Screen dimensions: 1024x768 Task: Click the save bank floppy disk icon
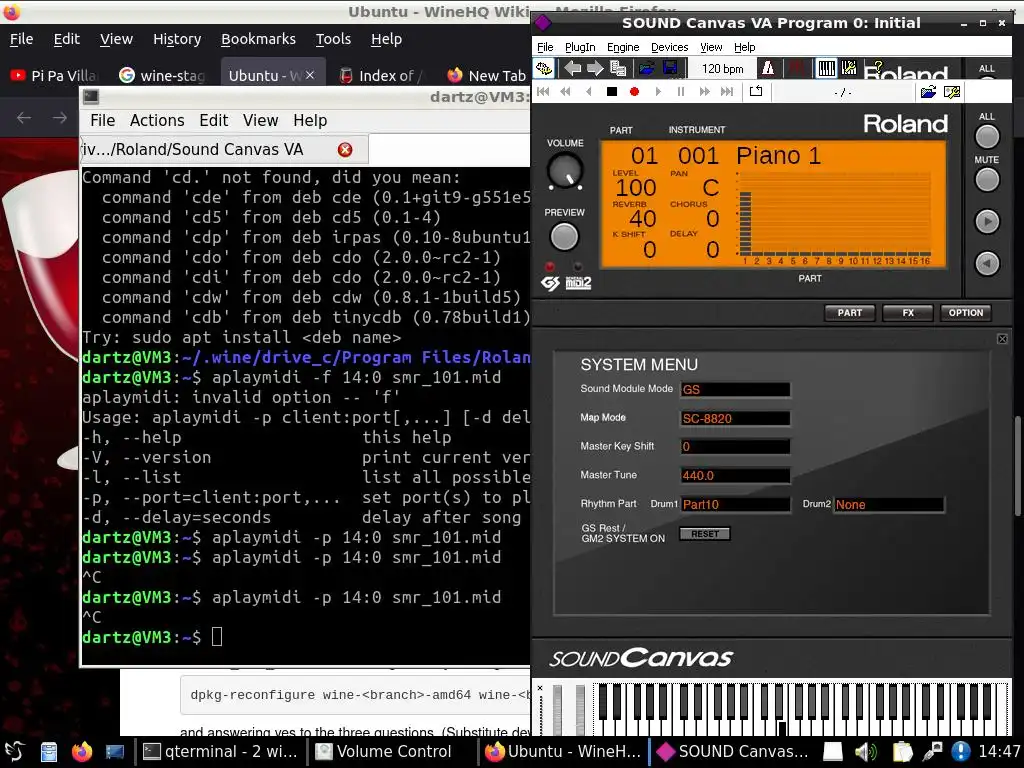tap(669, 68)
